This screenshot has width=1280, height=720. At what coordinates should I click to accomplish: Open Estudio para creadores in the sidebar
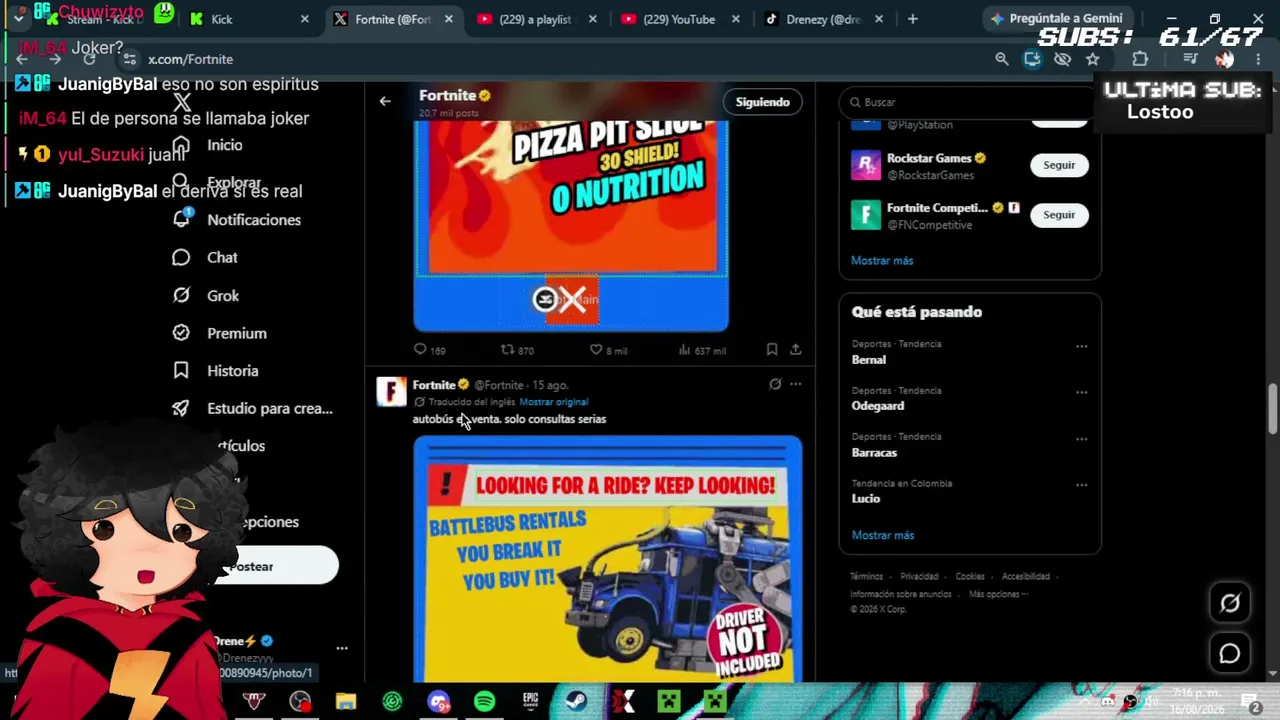tap(253, 408)
